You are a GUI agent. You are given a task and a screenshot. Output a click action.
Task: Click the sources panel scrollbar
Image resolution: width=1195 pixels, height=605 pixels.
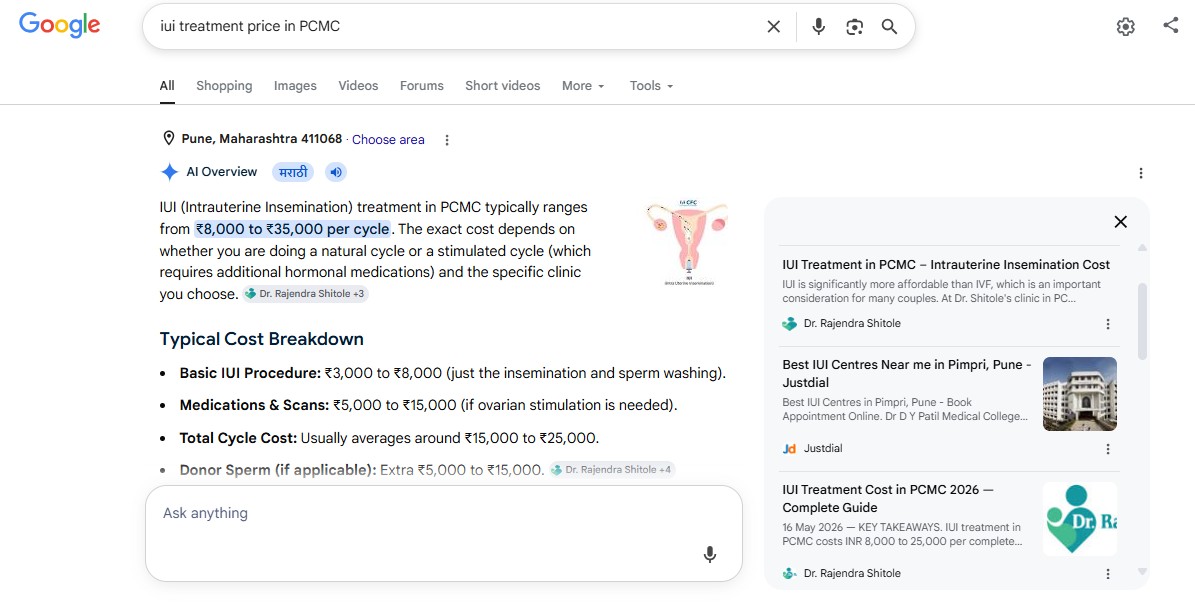coord(1142,322)
